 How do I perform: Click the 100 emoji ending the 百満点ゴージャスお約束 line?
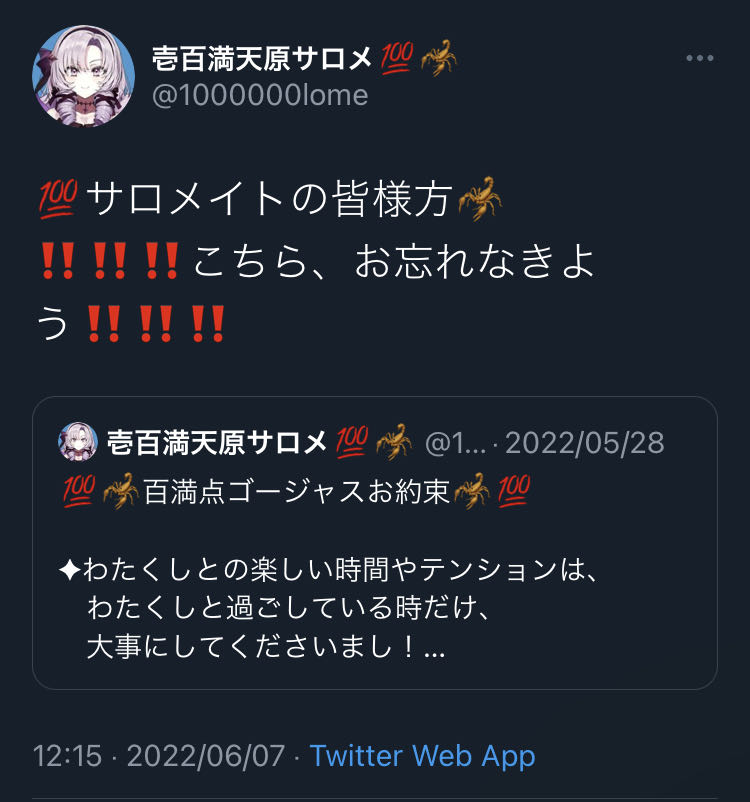[x=514, y=490]
